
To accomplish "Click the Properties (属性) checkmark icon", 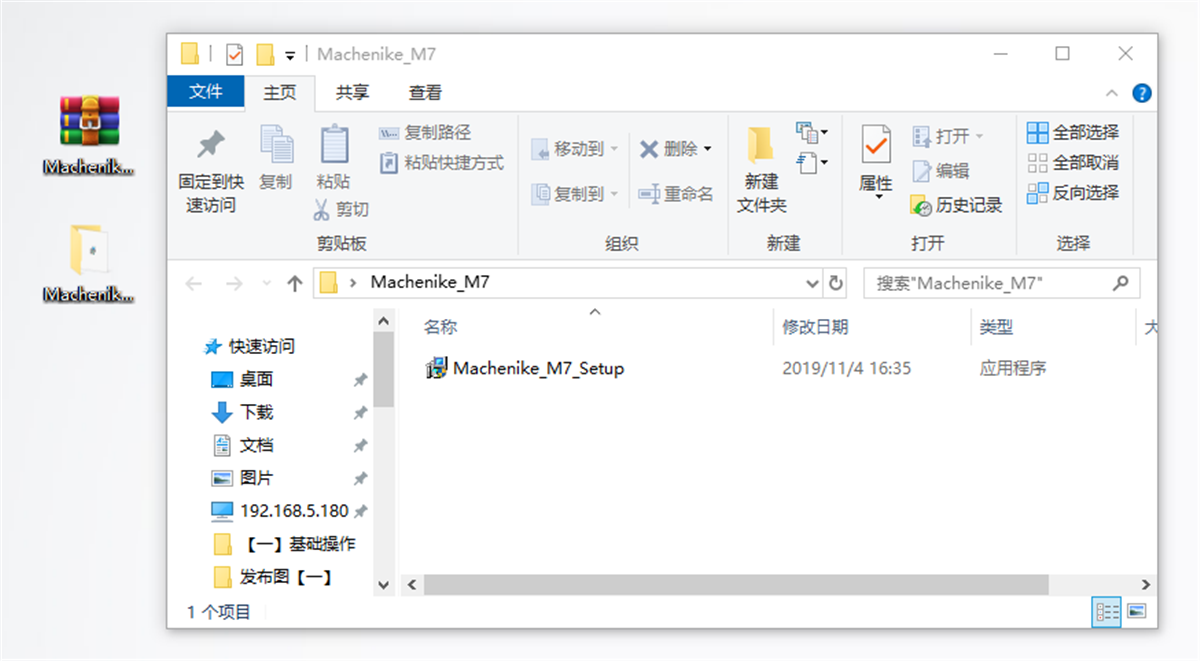I will pos(876,146).
